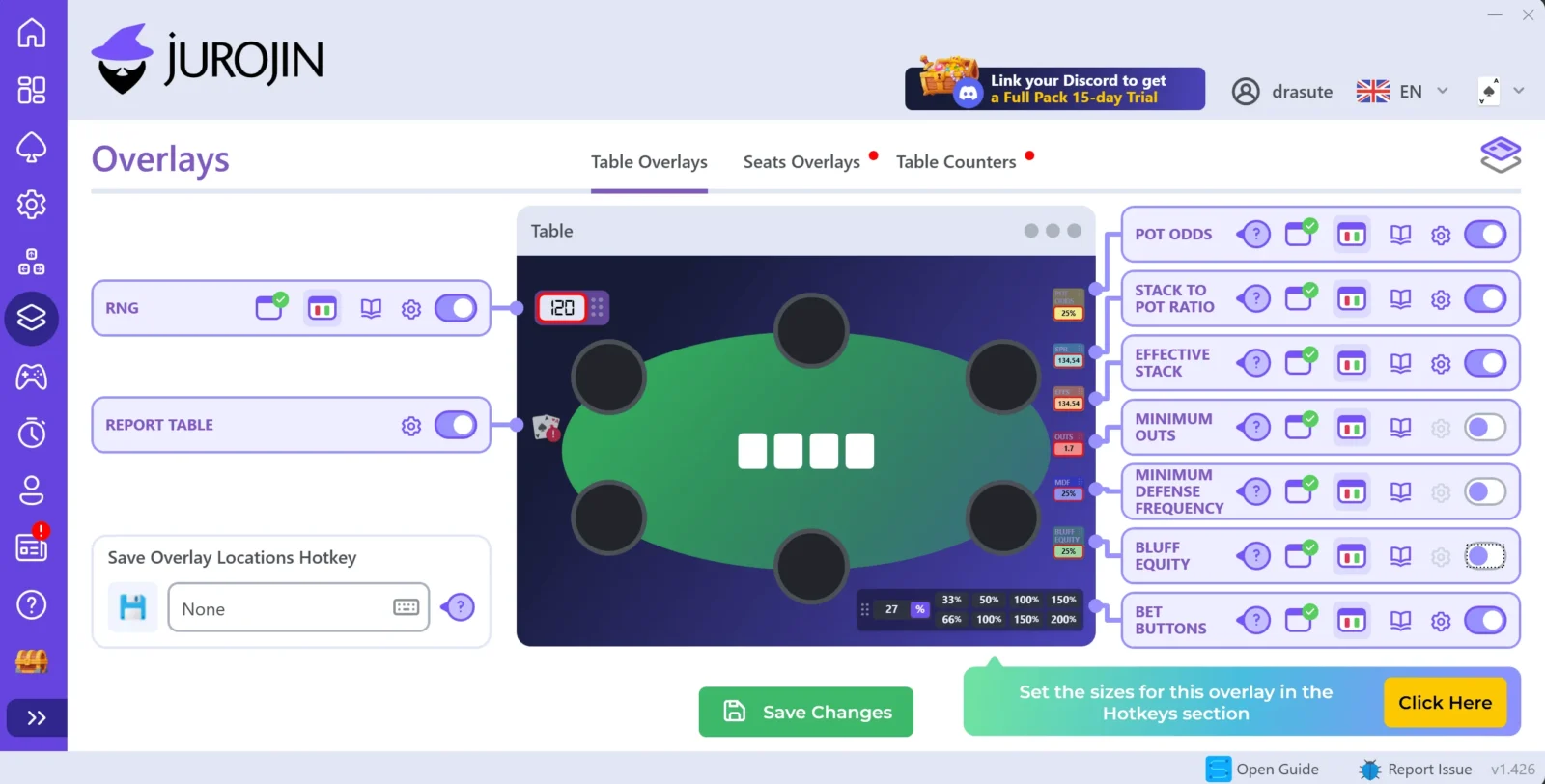1545x784 pixels.
Task: Open the stopwatch timer icon in sidebar
Action: click(x=32, y=433)
